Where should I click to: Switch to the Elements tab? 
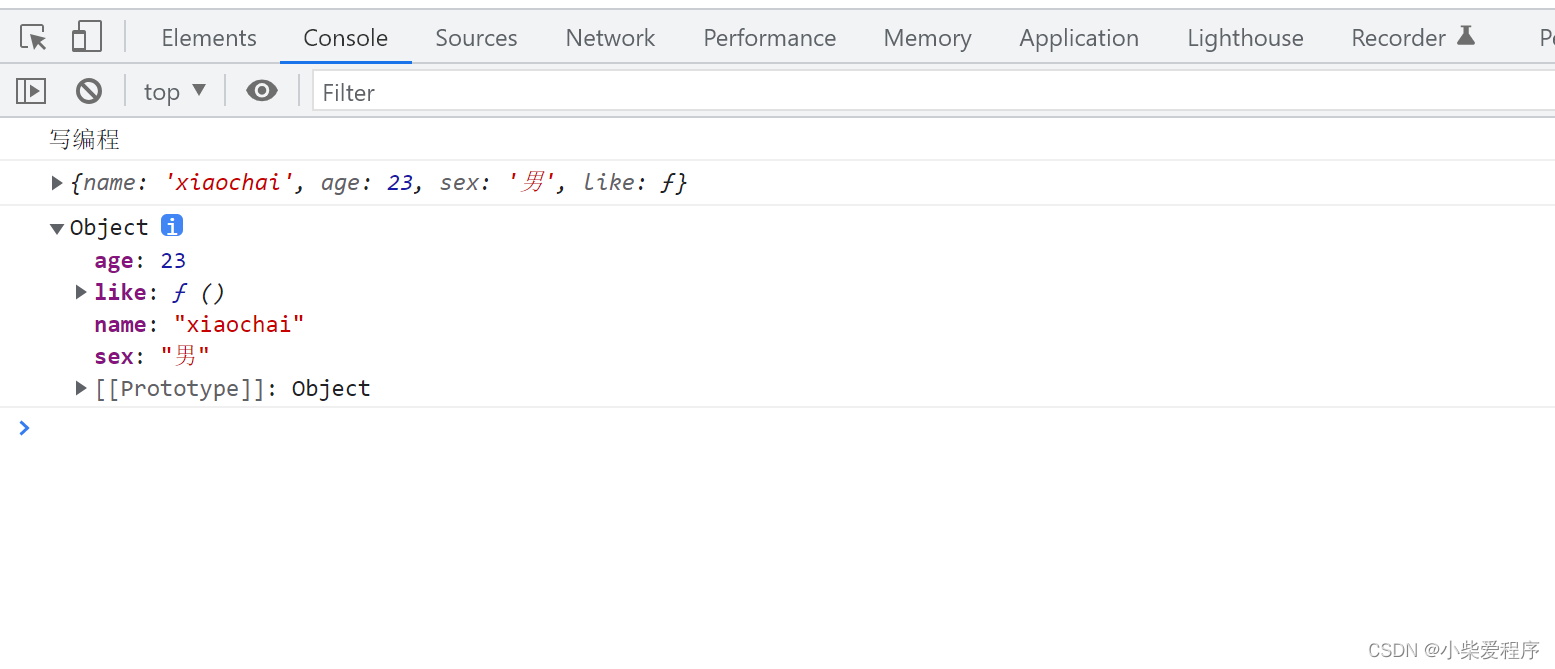(209, 38)
